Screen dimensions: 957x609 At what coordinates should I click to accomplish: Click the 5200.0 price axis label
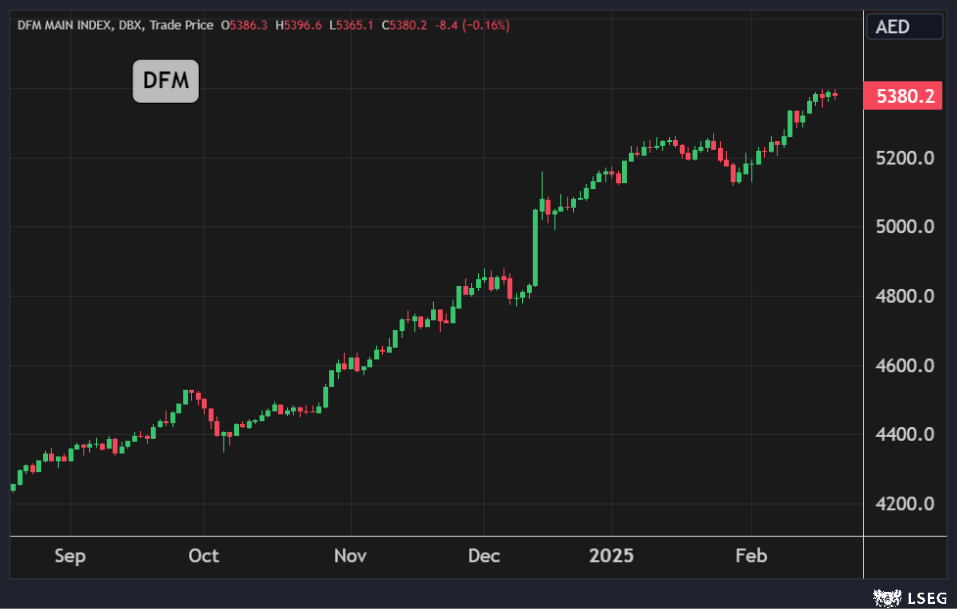pyautogui.click(x=905, y=158)
